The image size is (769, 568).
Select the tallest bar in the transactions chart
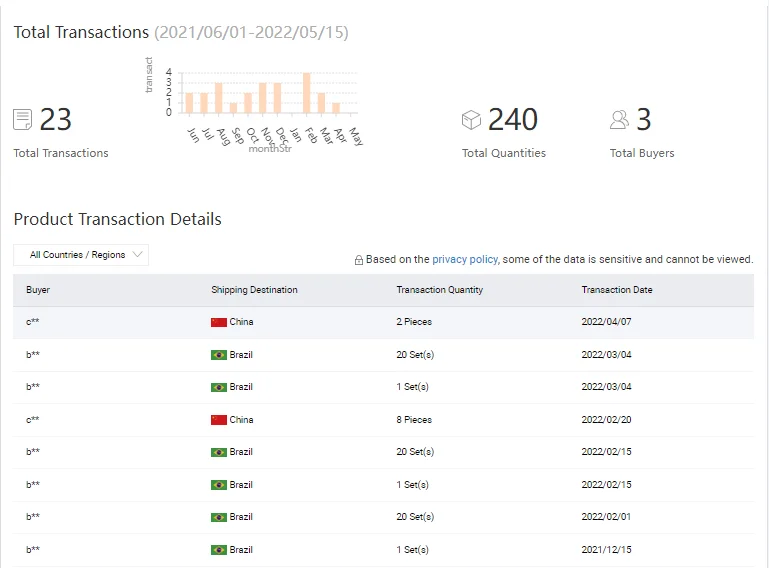point(307,93)
